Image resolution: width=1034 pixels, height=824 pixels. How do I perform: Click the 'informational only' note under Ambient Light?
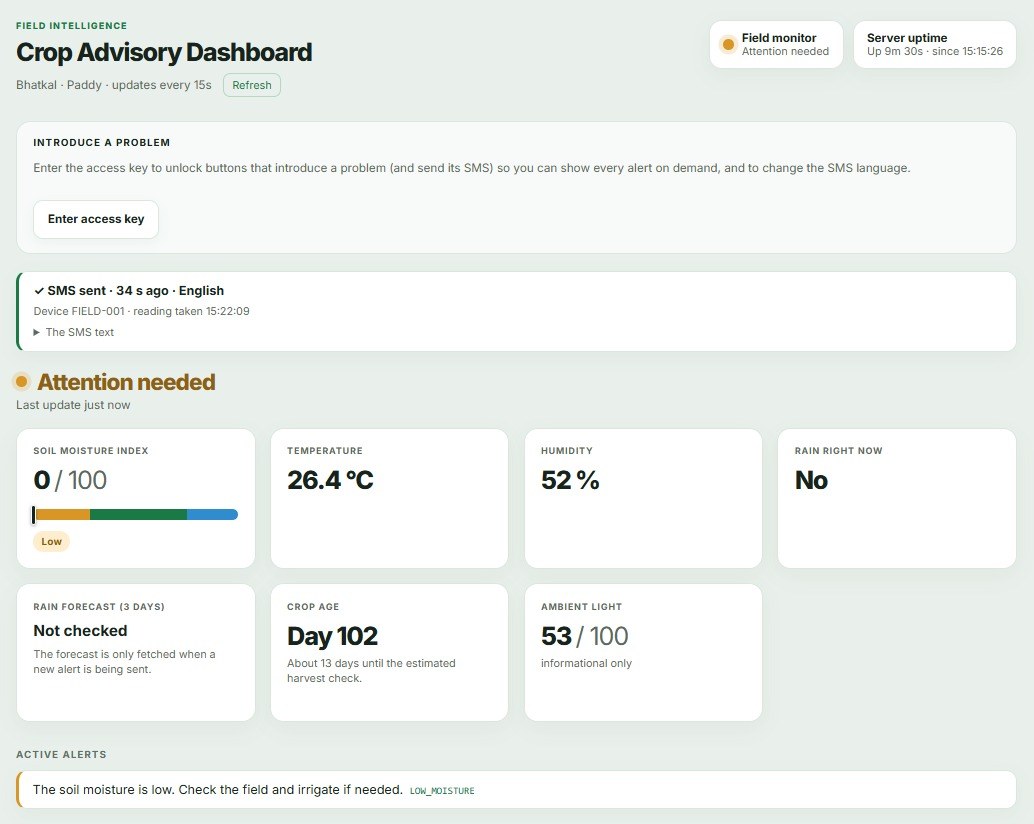[586, 663]
